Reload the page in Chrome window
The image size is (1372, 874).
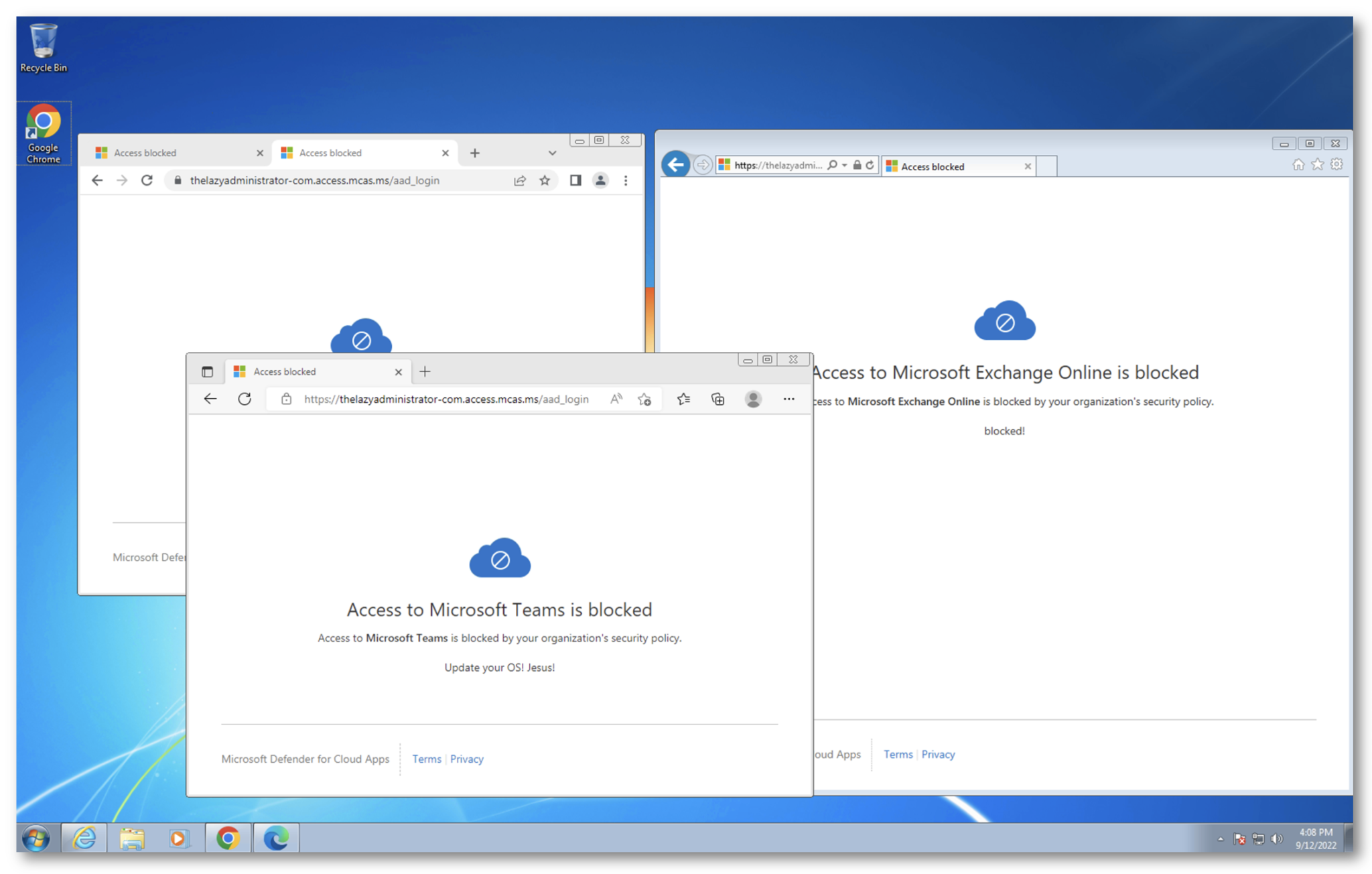pyautogui.click(x=147, y=180)
